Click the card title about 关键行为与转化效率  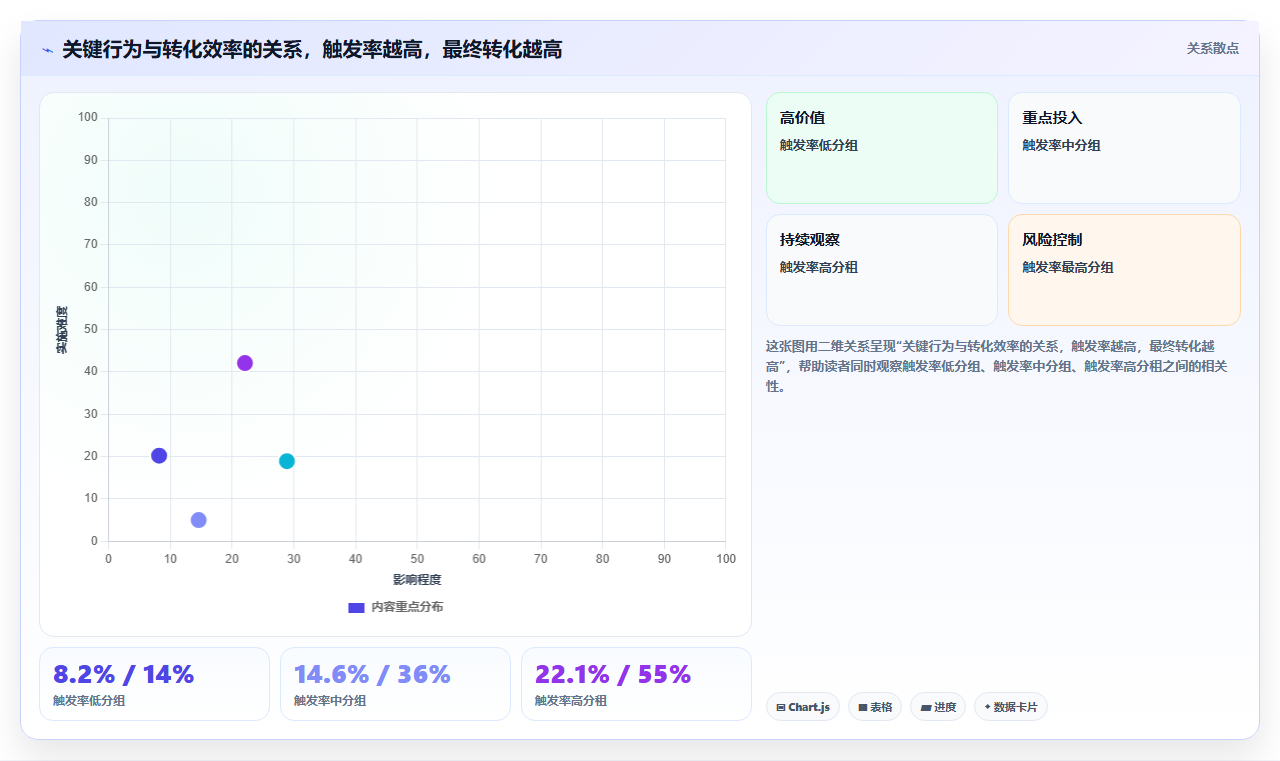coord(312,49)
